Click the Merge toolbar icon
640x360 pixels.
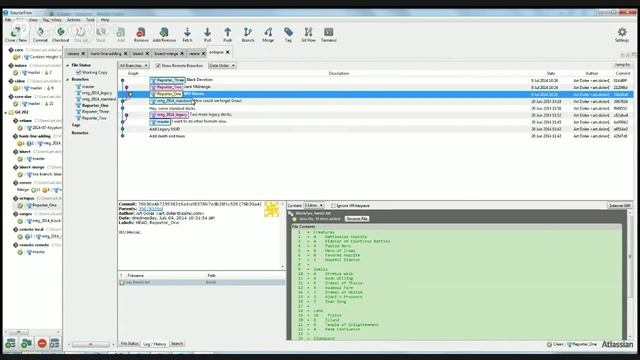point(268,34)
